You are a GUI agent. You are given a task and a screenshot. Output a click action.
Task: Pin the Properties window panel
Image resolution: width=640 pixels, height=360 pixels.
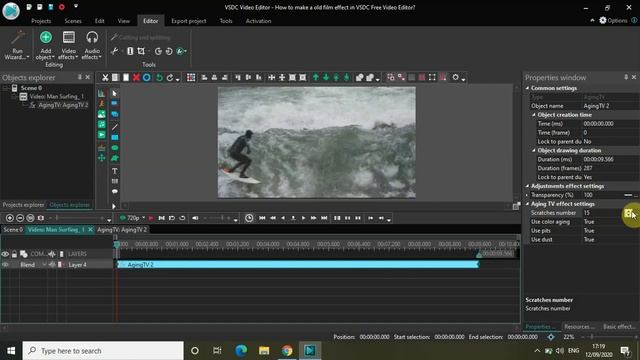(626, 77)
